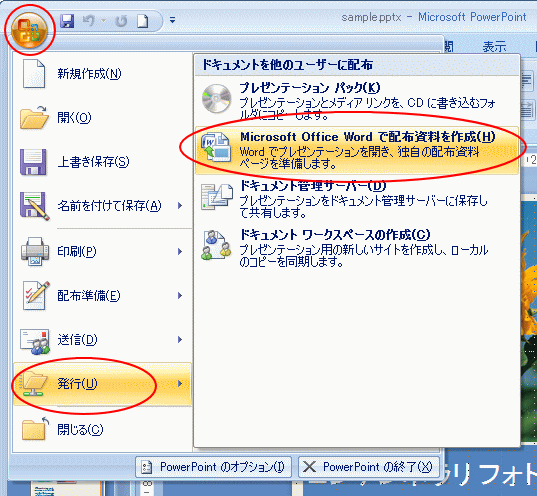Screen dimensions: 537x496
Task: Select 送信(D) menu entry
Action: [x=102, y=339]
